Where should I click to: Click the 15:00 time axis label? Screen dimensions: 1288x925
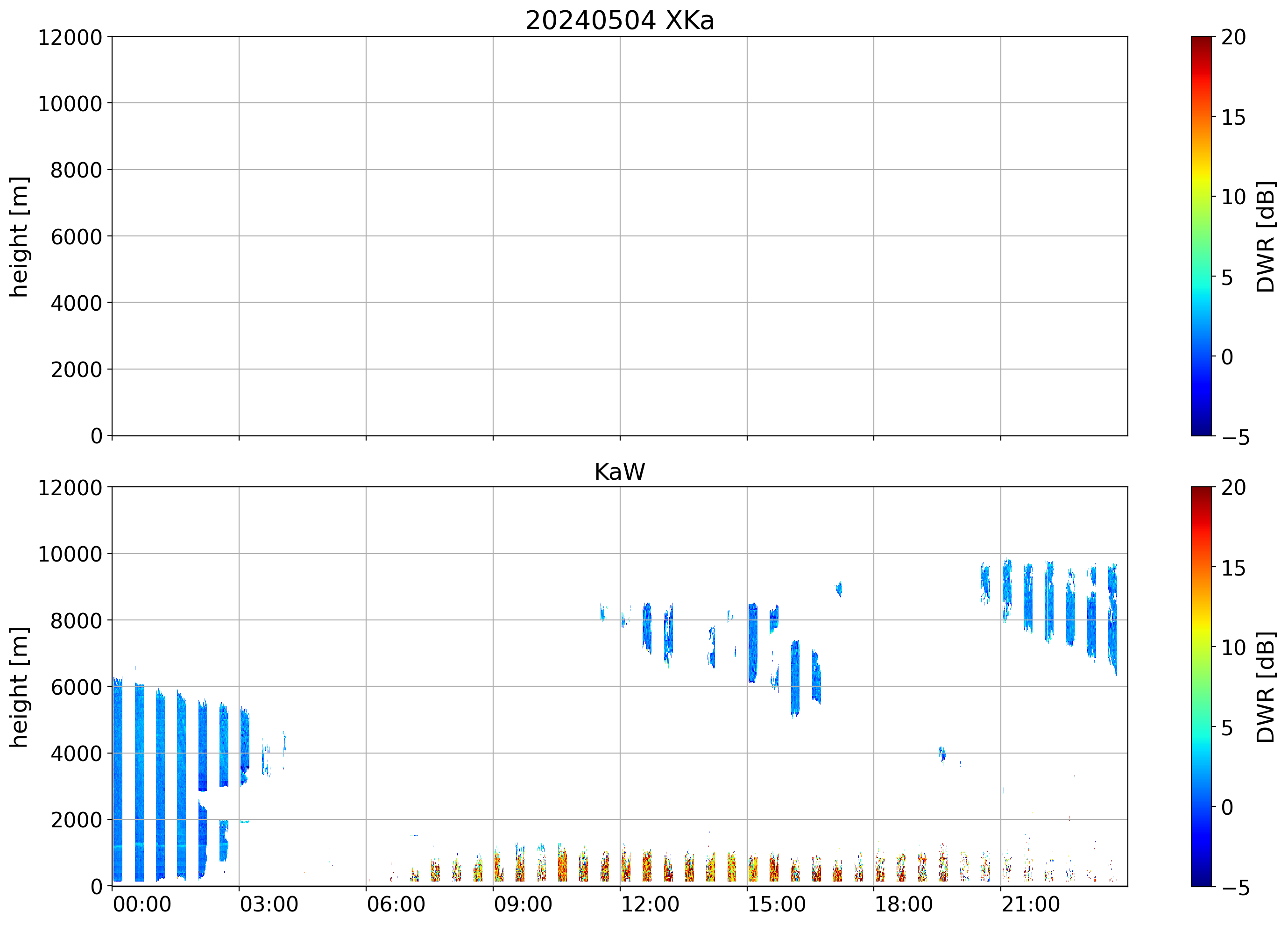(776, 904)
